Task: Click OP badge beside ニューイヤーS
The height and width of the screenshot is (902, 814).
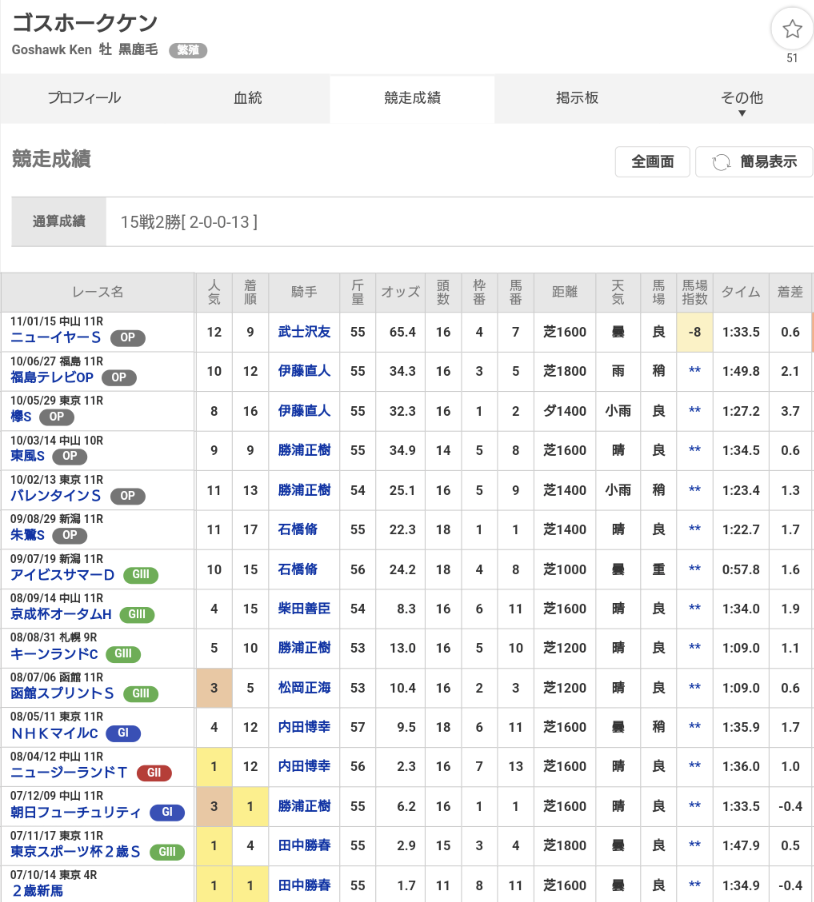Action: point(128,338)
